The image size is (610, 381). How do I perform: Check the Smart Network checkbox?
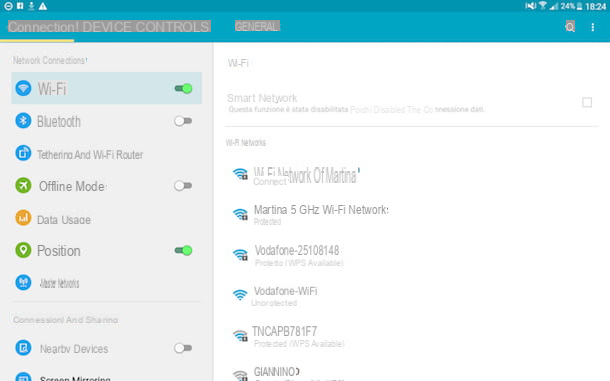587,102
